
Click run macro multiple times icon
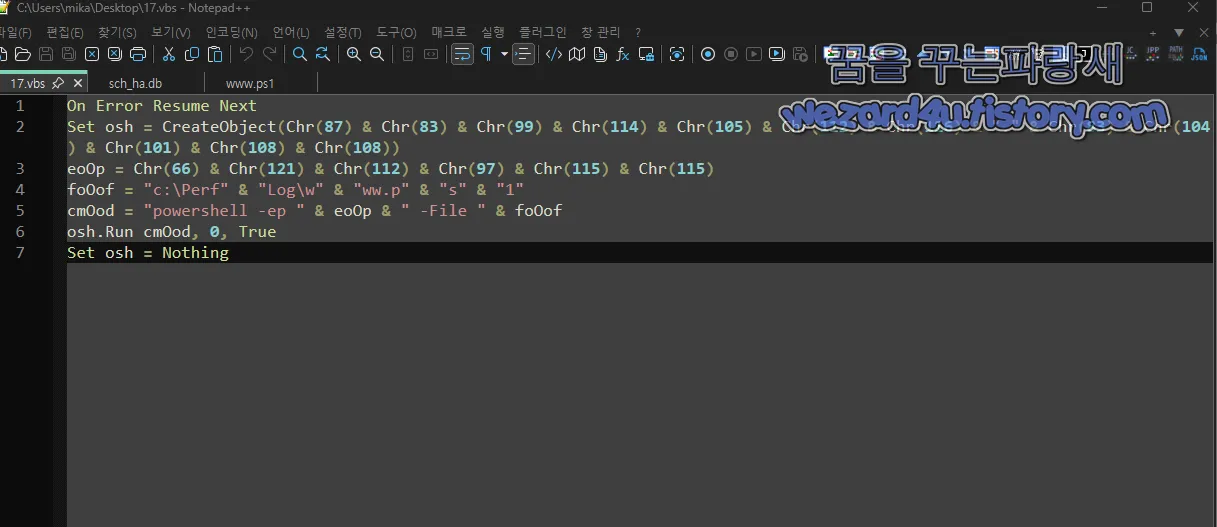(x=777, y=54)
